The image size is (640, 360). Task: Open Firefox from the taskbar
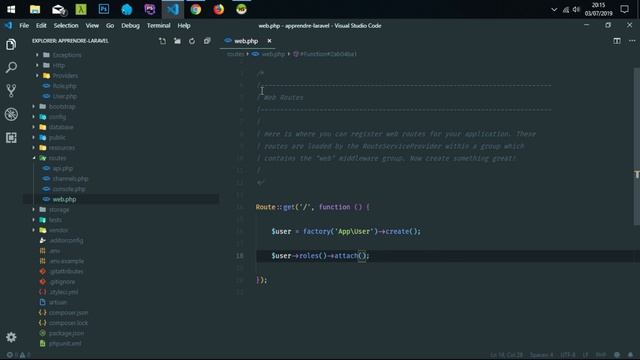[x=218, y=9]
